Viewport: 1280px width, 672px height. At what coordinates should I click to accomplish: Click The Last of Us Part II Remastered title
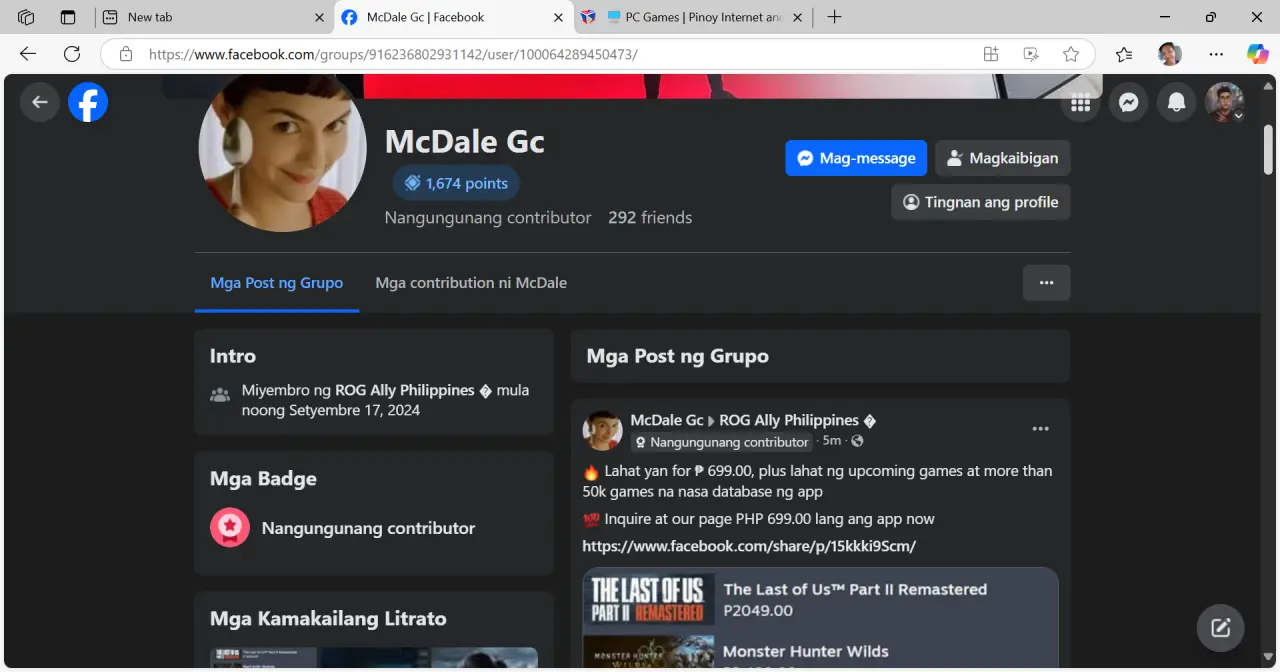click(855, 589)
